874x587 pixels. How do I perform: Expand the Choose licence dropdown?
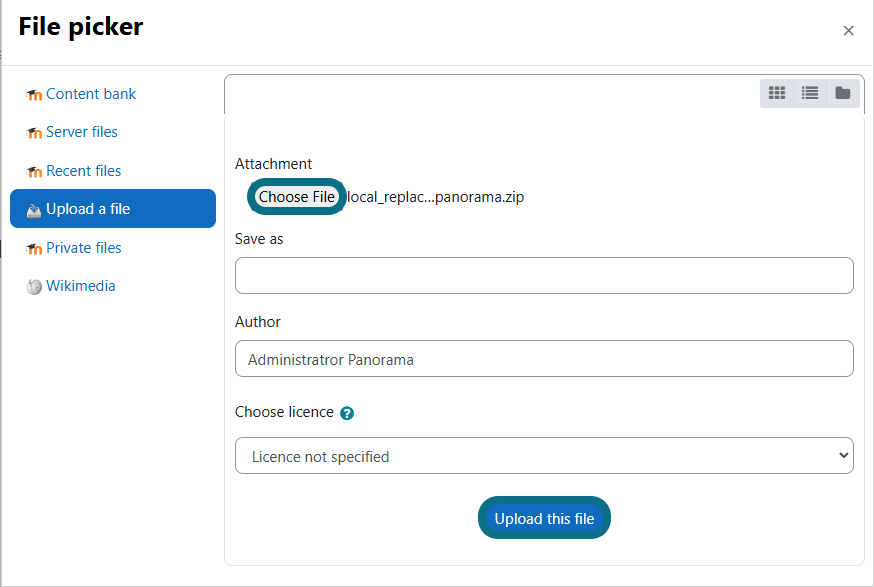(x=544, y=455)
